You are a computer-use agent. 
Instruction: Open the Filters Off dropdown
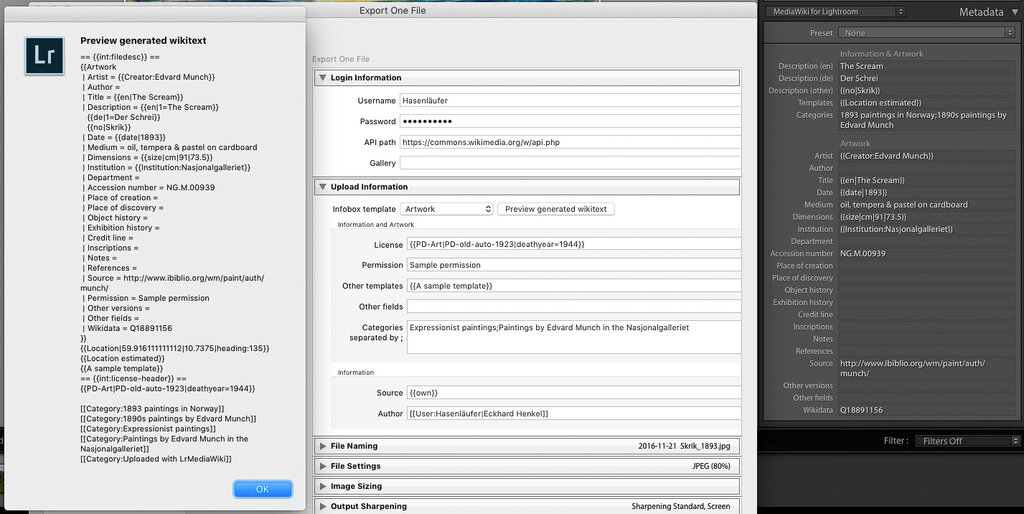pos(967,441)
